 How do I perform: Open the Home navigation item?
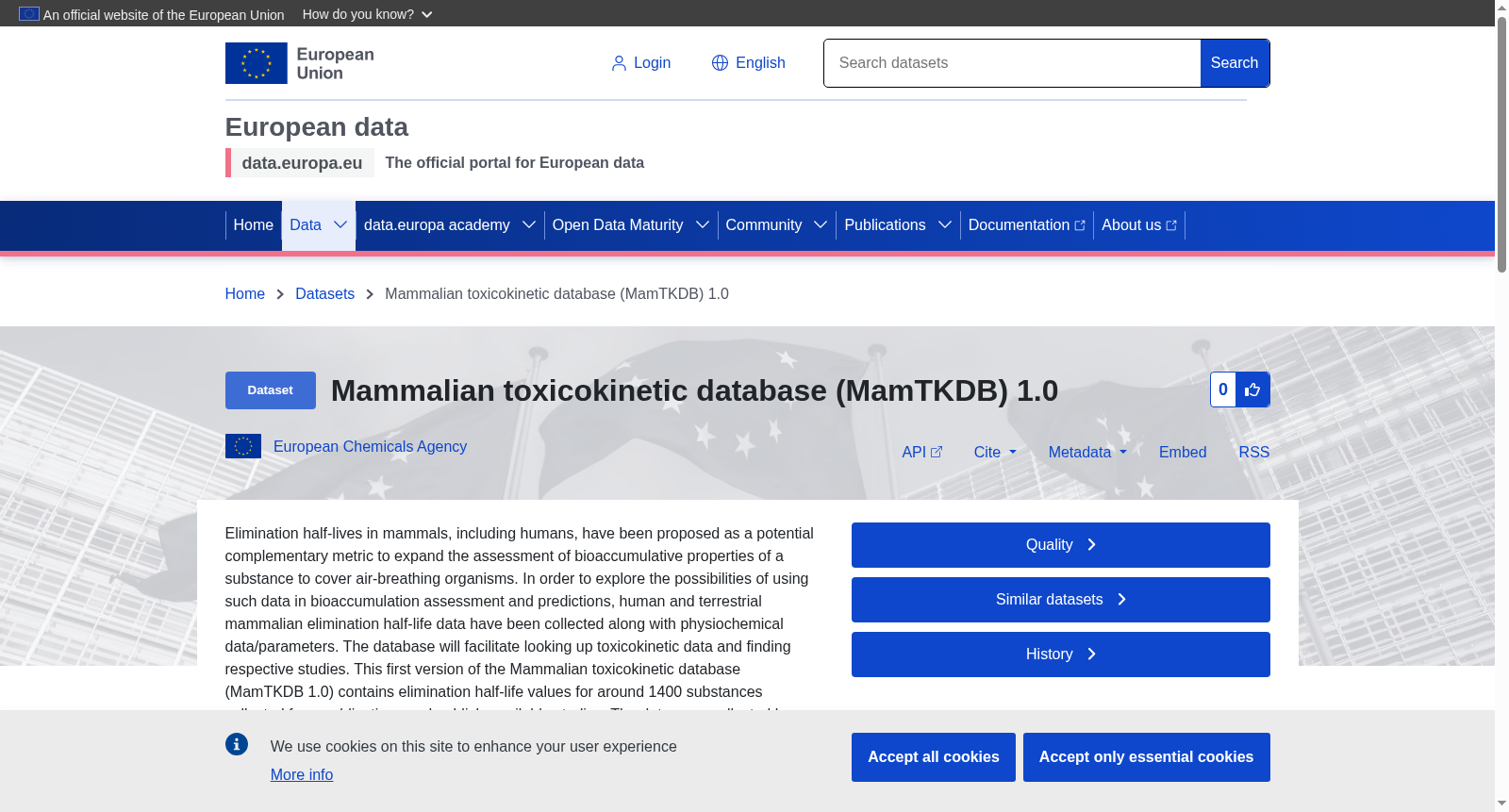(254, 225)
